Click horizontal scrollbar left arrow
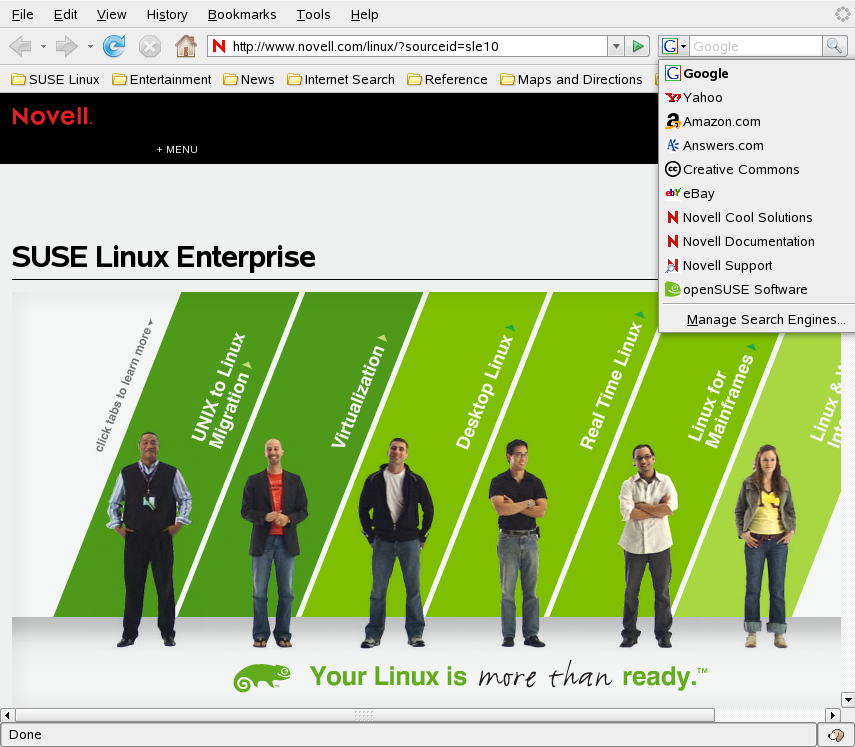Image resolution: width=855 pixels, height=747 pixels. (x=7, y=715)
